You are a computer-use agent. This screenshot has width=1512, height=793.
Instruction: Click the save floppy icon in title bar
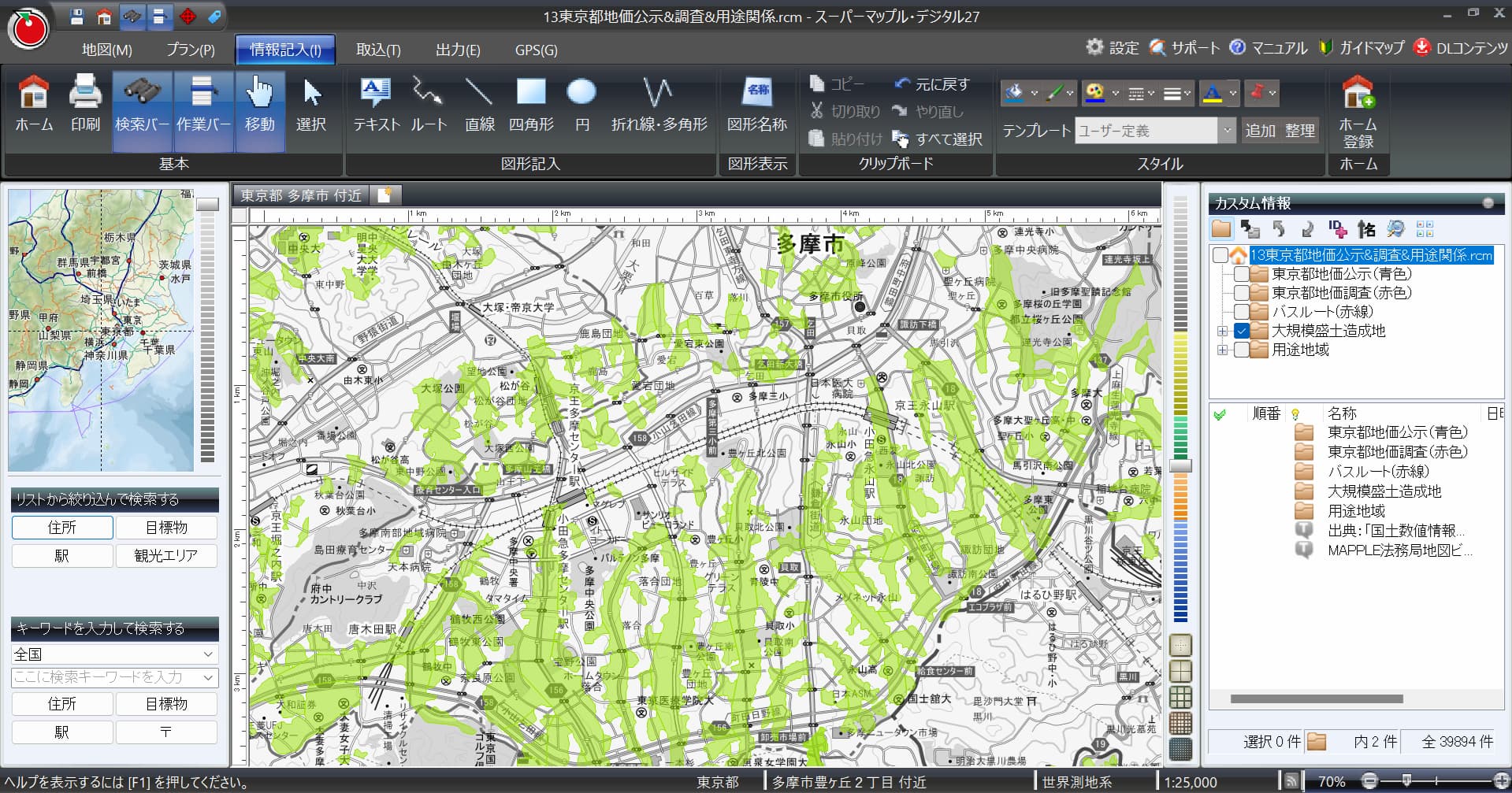point(76,16)
